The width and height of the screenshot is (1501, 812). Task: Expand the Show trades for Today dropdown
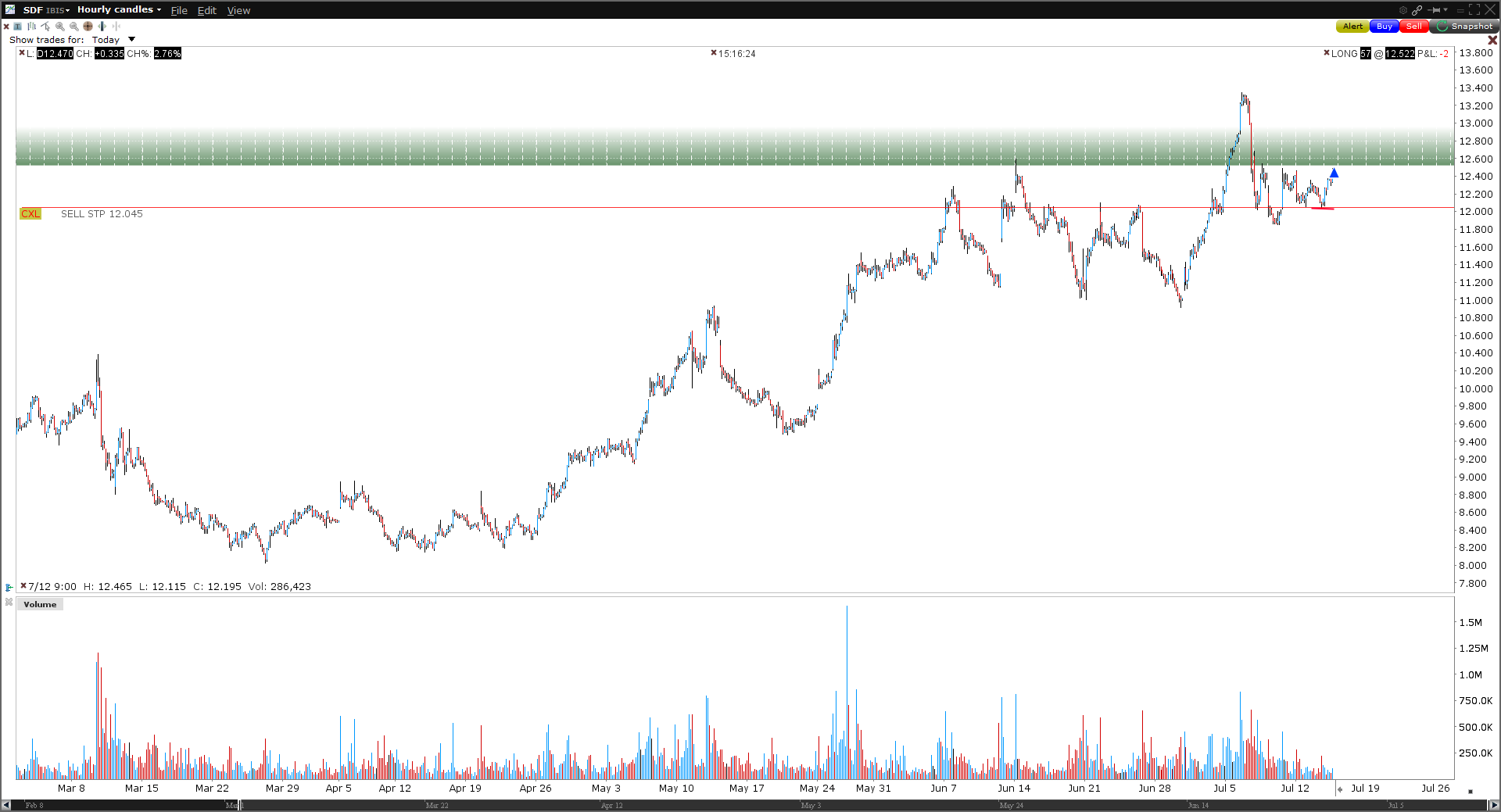(x=131, y=39)
